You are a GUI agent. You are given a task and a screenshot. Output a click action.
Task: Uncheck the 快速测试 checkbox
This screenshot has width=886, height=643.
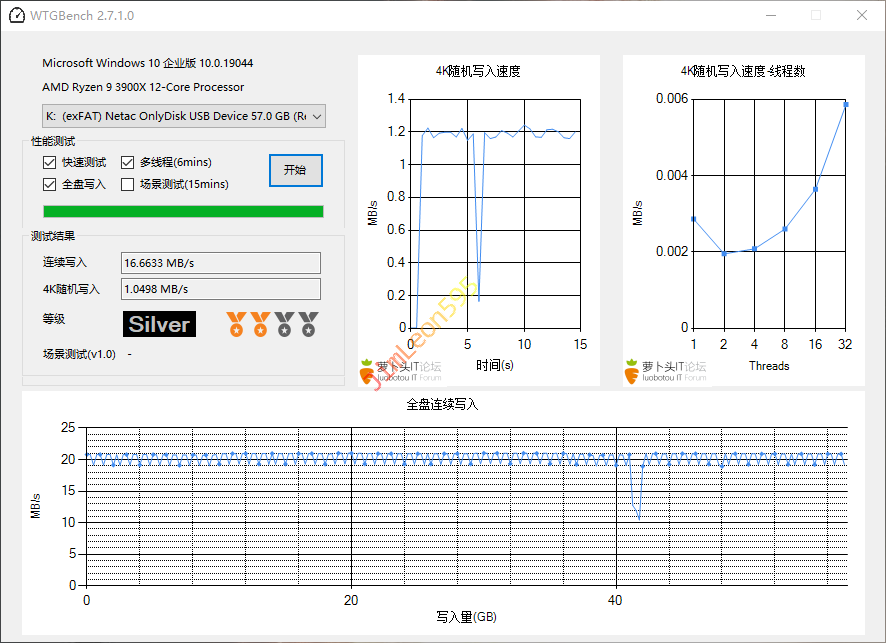[50, 162]
